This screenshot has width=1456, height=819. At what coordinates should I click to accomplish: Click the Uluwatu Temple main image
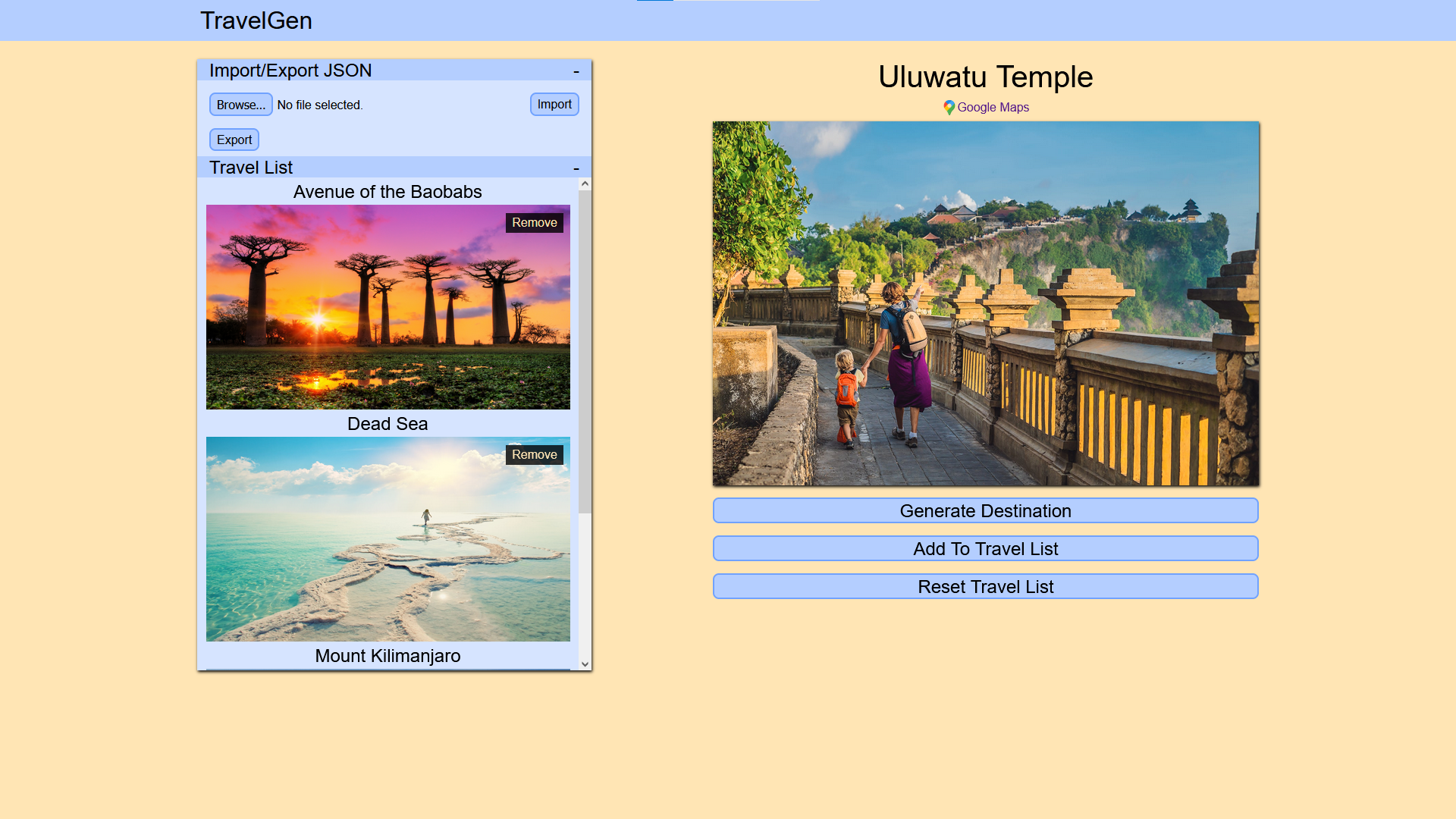pos(986,303)
